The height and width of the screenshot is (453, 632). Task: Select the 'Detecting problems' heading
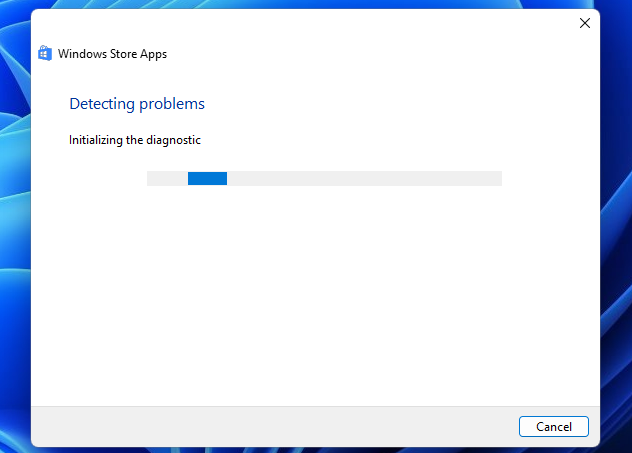pyautogui.click(x=137, y=104)
